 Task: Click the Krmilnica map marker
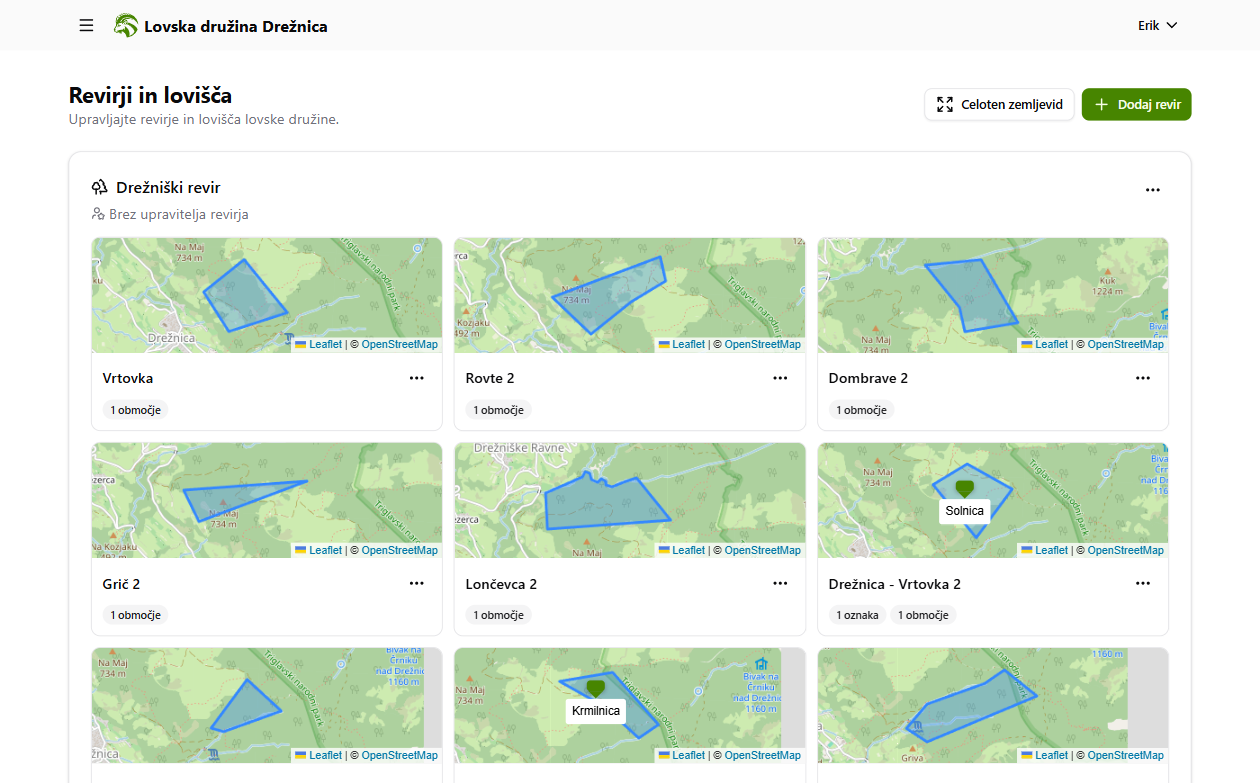pos(596,688)
